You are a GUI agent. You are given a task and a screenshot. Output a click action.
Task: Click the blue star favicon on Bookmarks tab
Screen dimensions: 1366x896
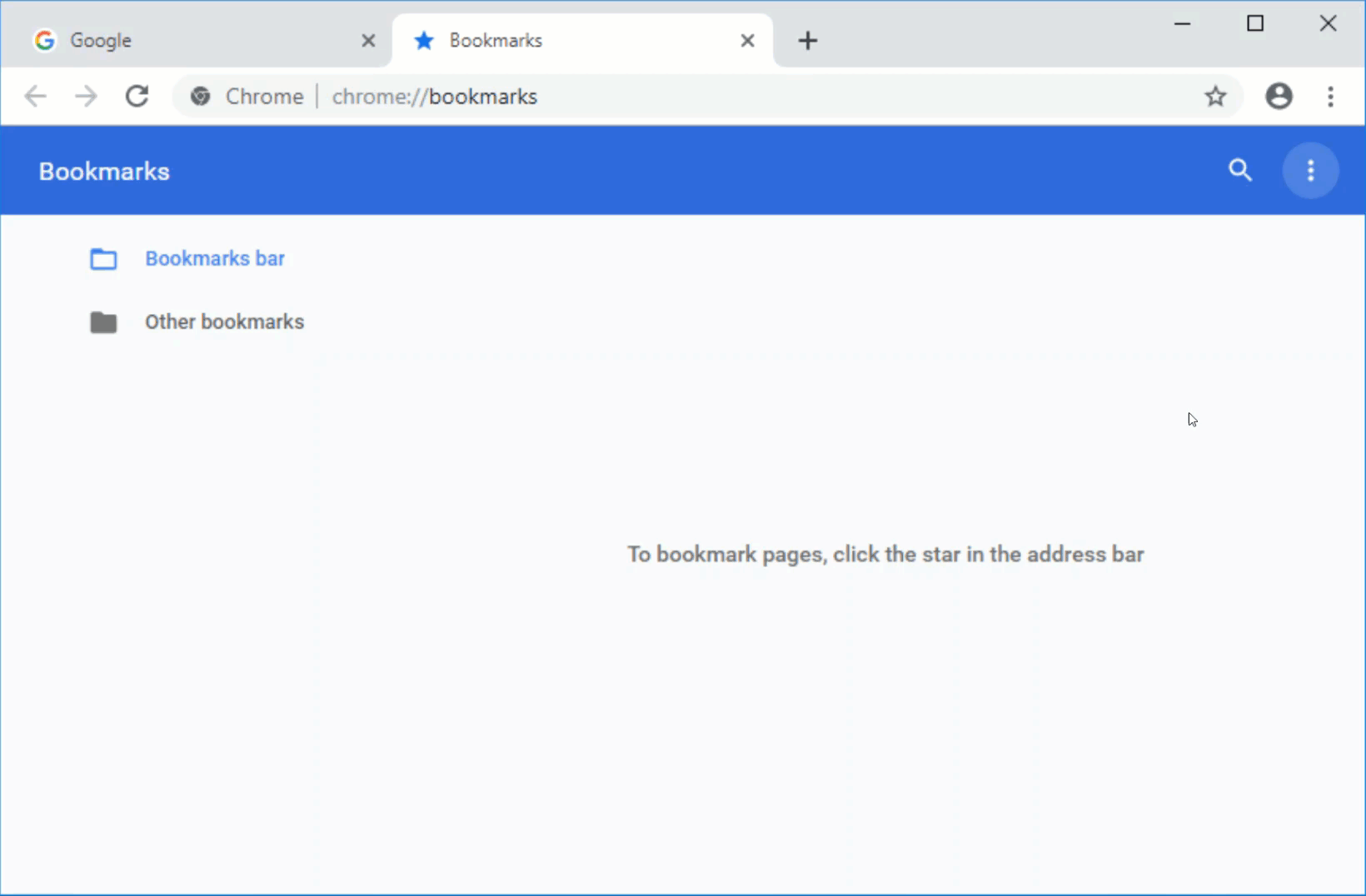click(x=424, y=40)
